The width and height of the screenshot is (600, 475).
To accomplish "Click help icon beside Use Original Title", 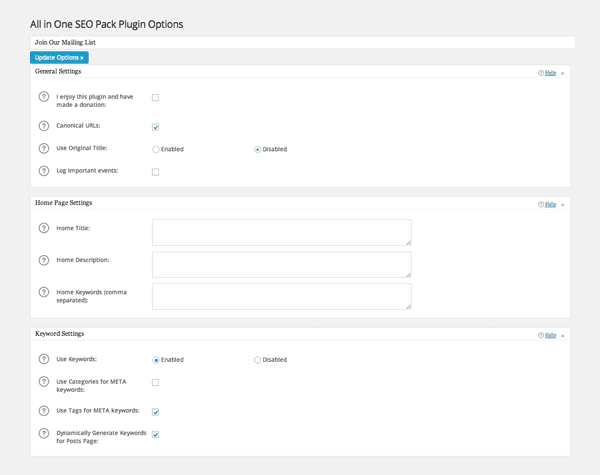I will pos(44,148).
